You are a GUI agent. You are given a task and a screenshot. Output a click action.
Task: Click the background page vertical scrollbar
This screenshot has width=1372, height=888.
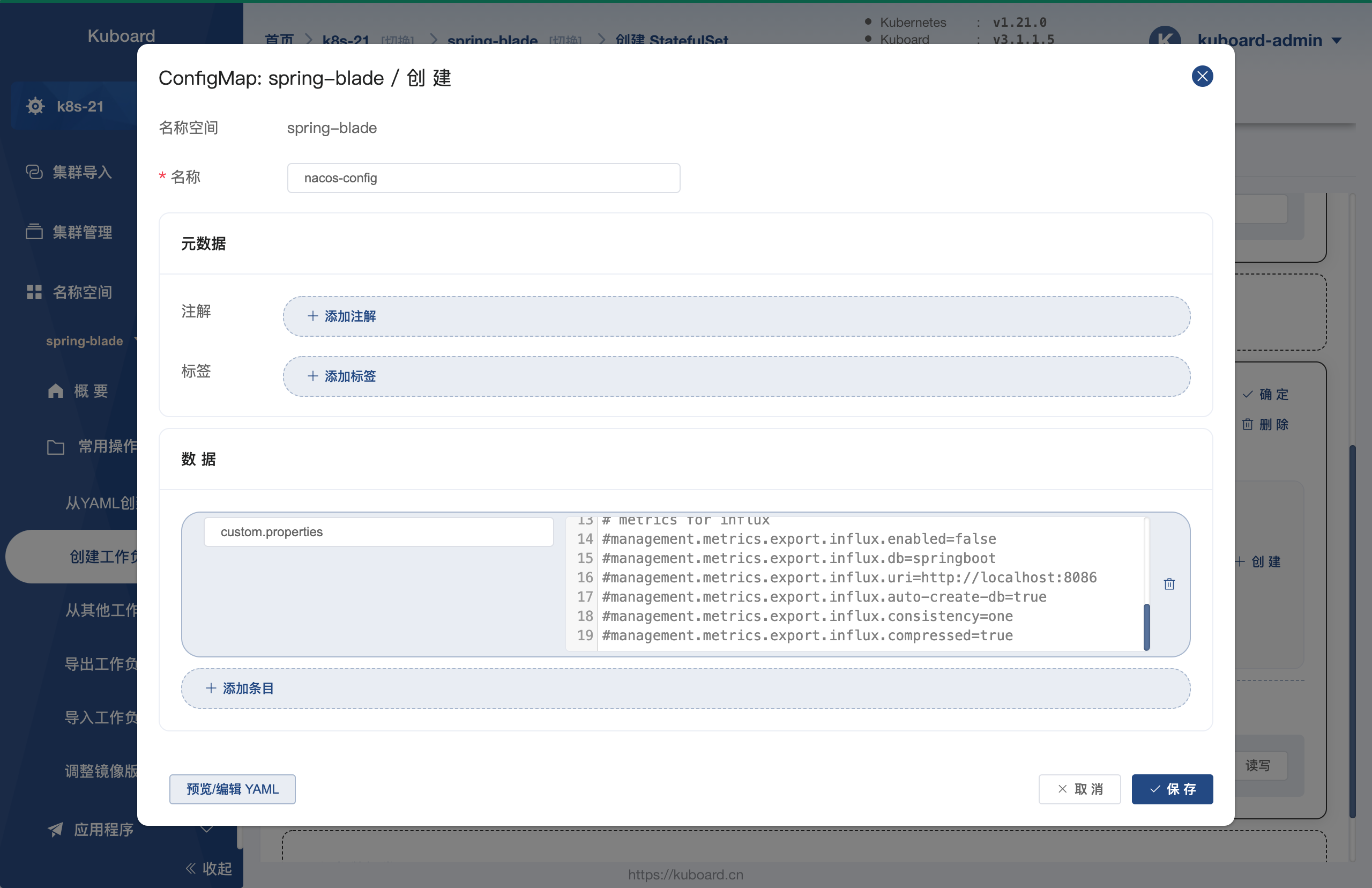click(x=1352, y=631)
